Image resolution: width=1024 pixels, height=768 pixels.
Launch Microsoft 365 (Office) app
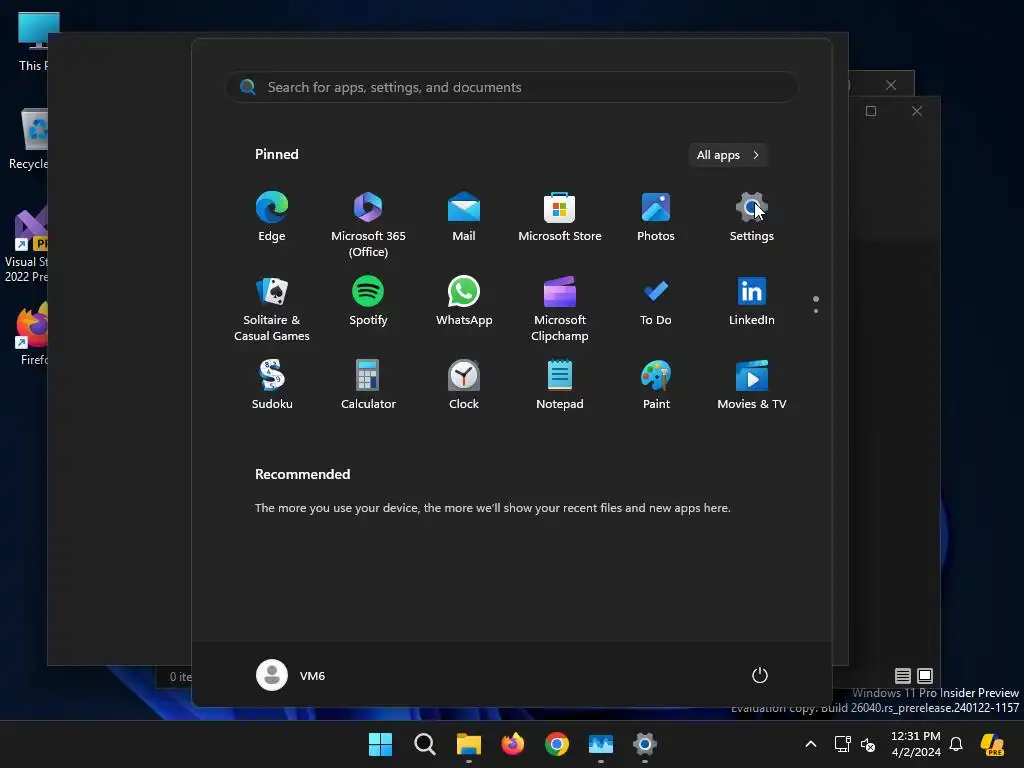368,225
